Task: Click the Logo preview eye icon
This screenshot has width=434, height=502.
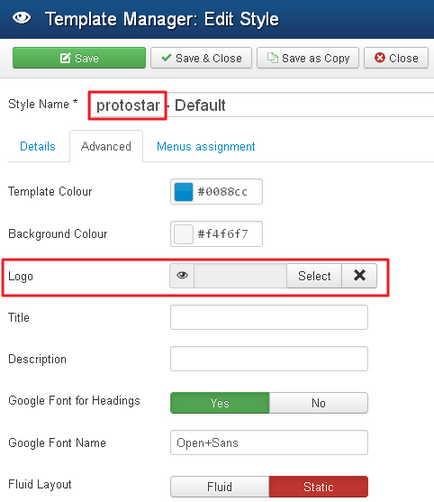Action: pos(182,276)
